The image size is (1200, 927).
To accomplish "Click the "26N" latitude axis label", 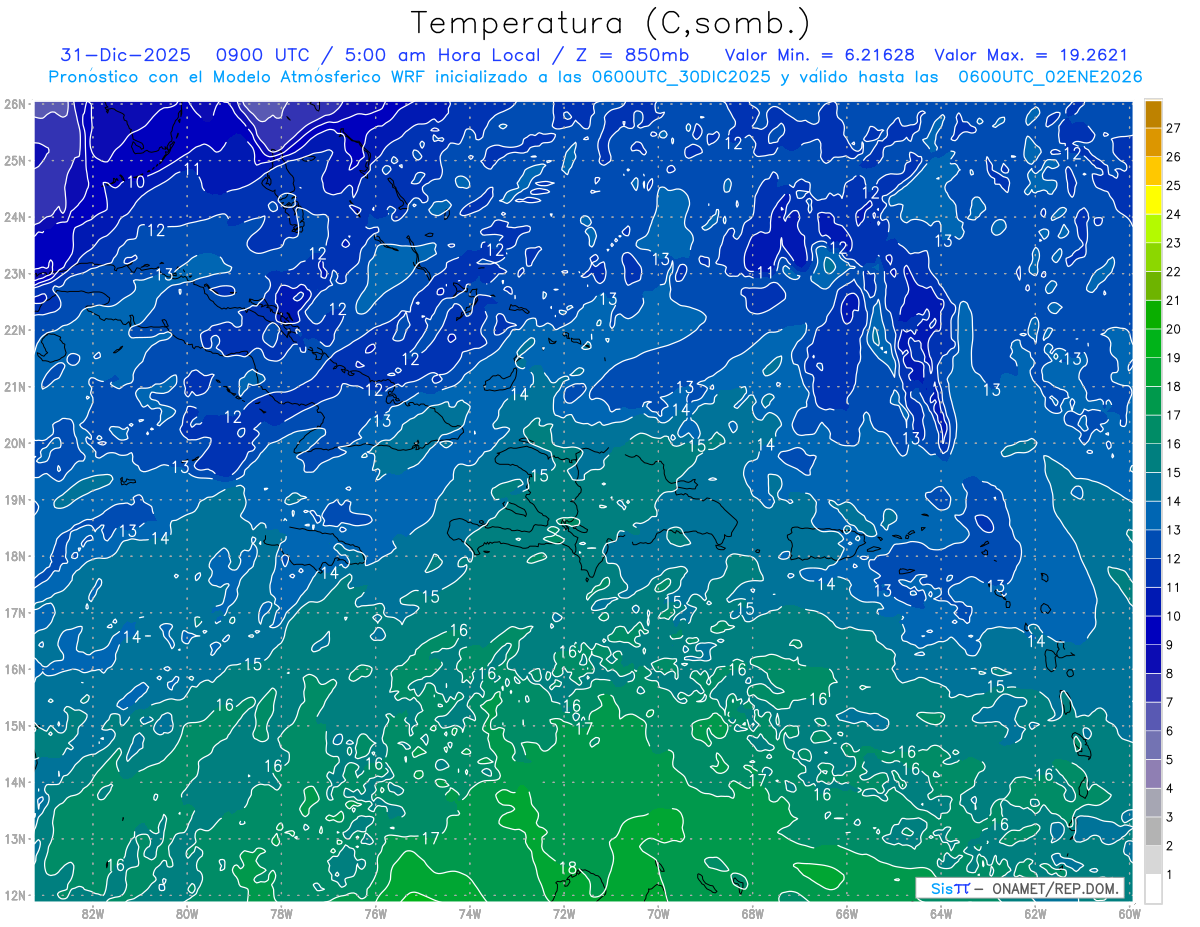I will 15,104.
